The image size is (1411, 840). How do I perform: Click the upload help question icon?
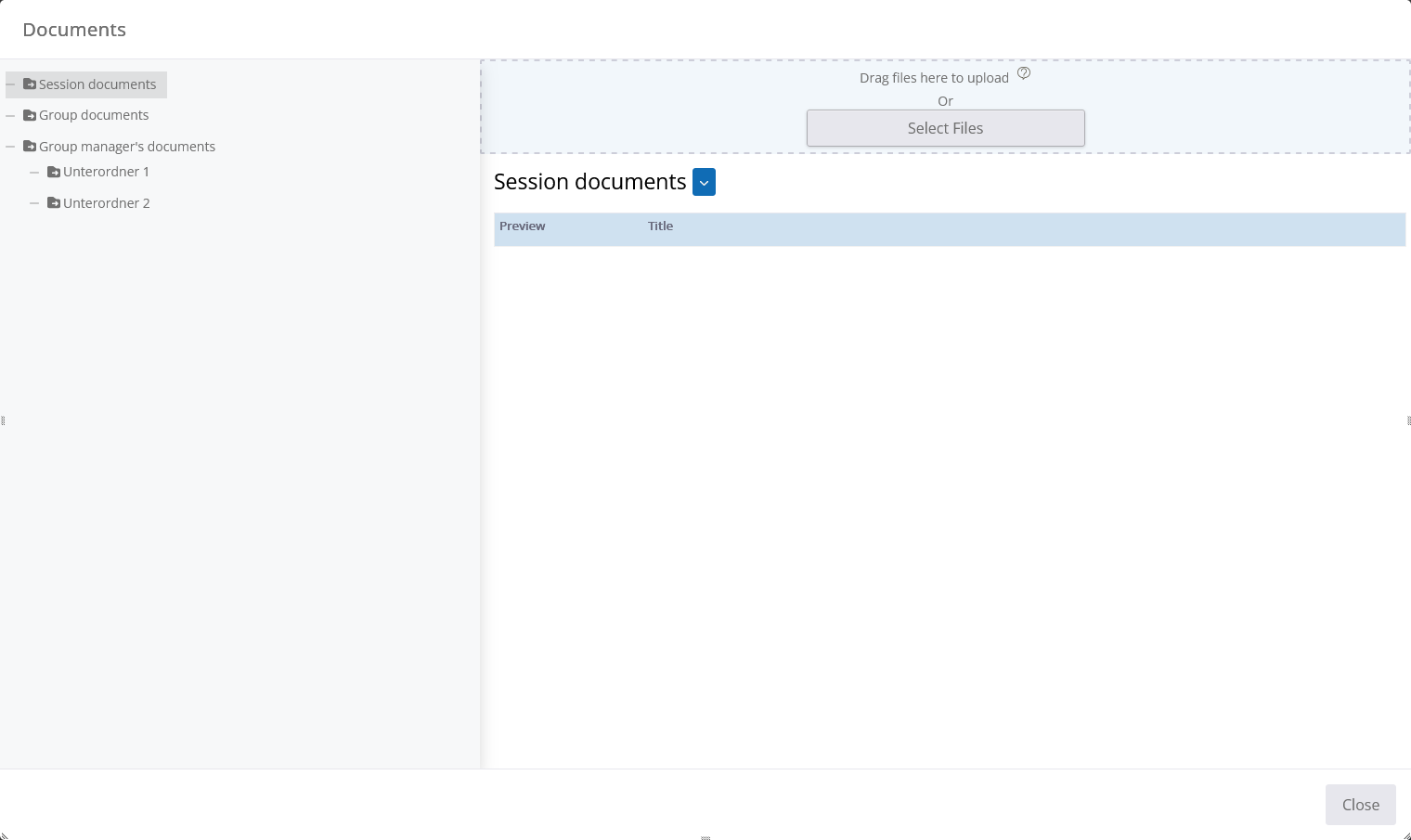[x=1024, y=73]
